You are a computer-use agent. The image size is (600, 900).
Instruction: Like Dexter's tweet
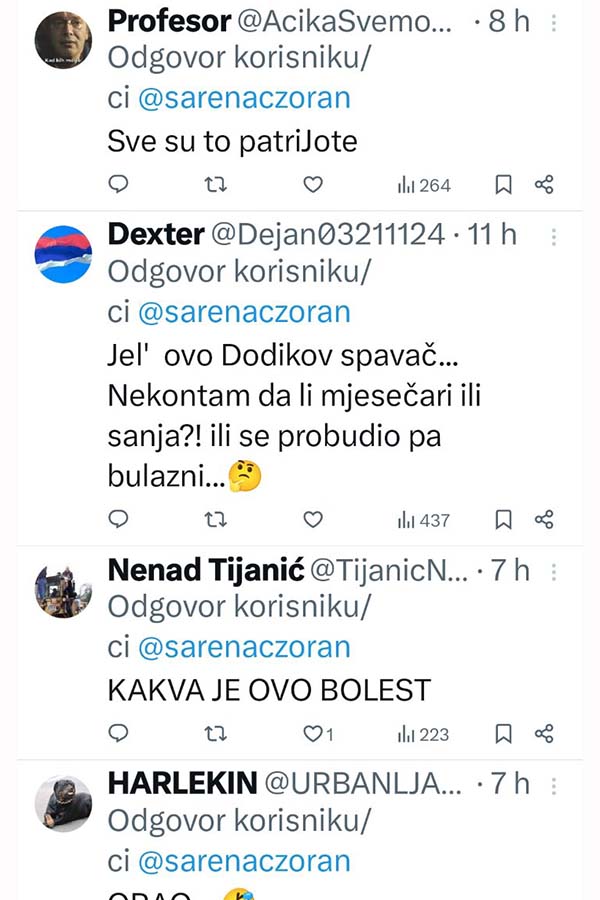(313, 520)
